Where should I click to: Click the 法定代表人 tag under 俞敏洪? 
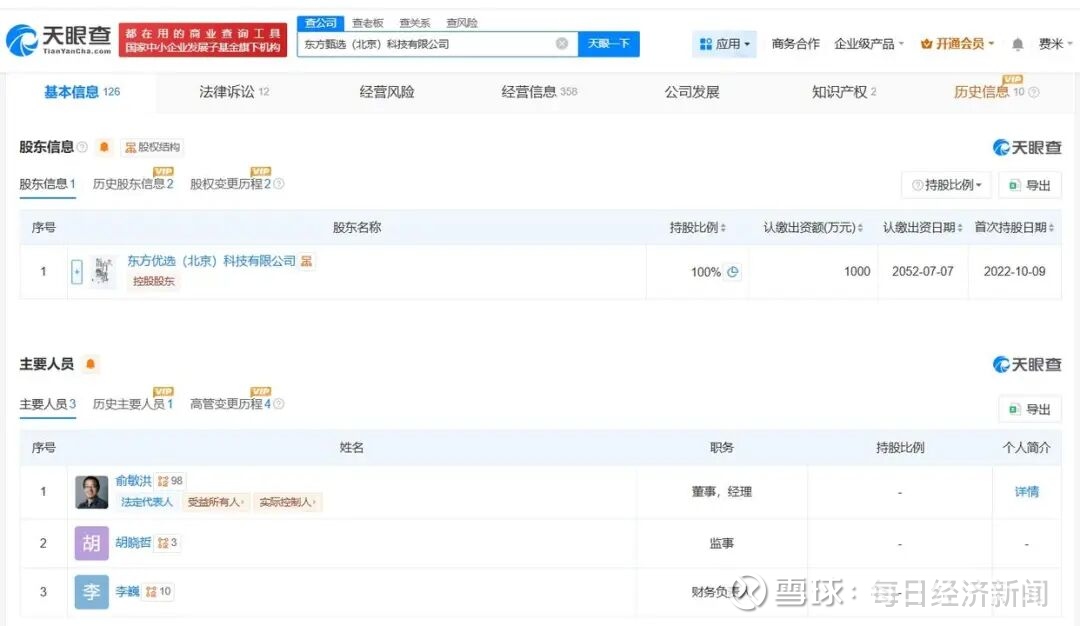pos(147,502)
